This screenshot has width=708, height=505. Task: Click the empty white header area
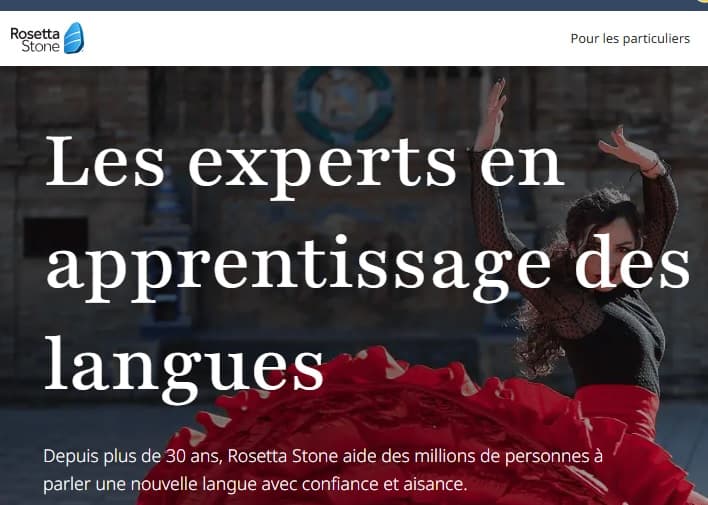click(x=325, y=38)
